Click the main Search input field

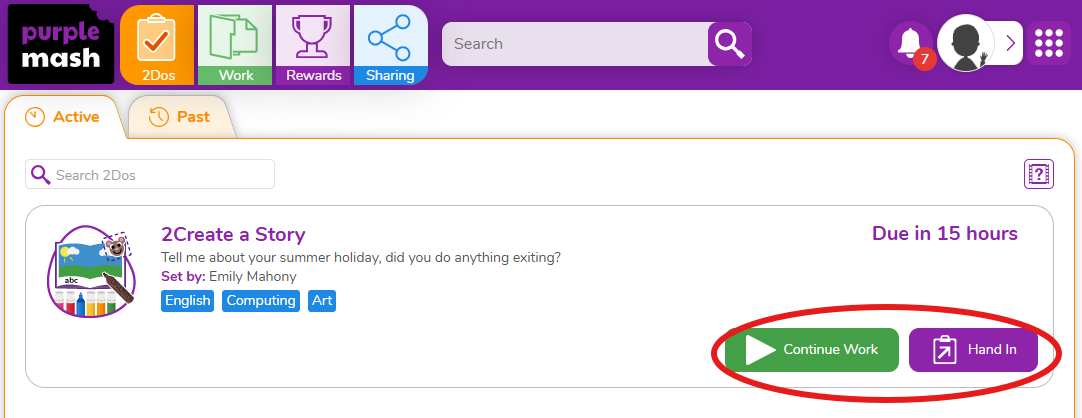(576, 44)
